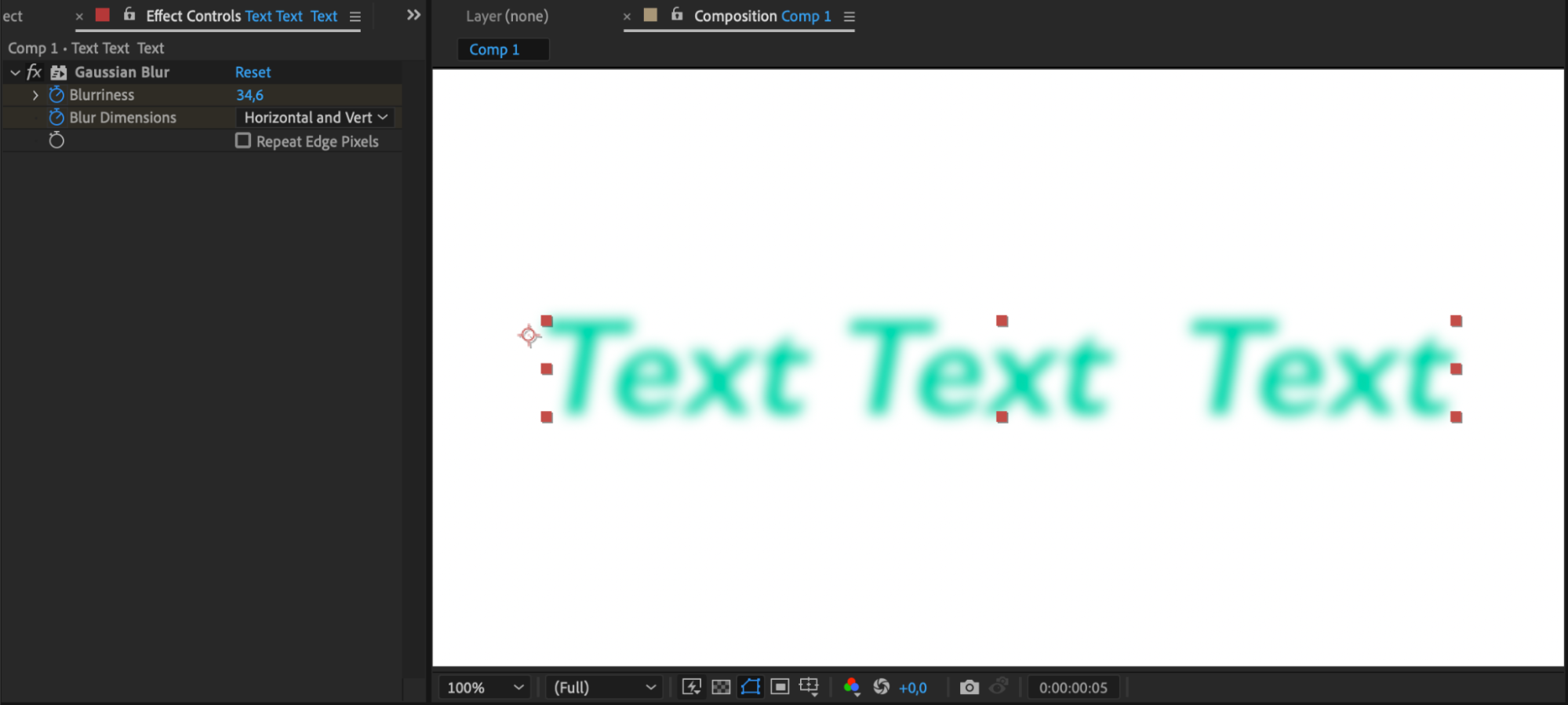Toggle the transparency grid
This screenshot has width=1568, height=705.
click(x=721, y=687)
